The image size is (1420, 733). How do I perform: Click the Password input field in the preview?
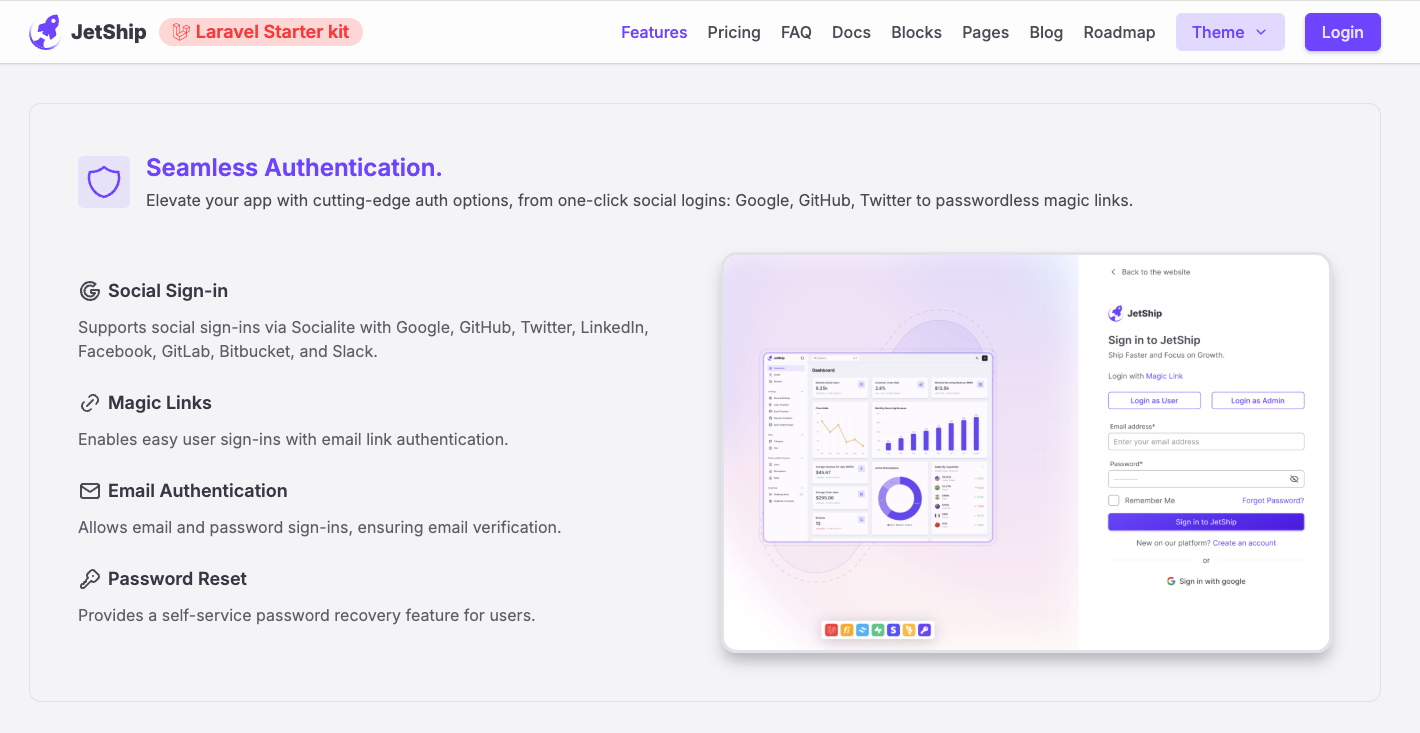click(1206, 479)
